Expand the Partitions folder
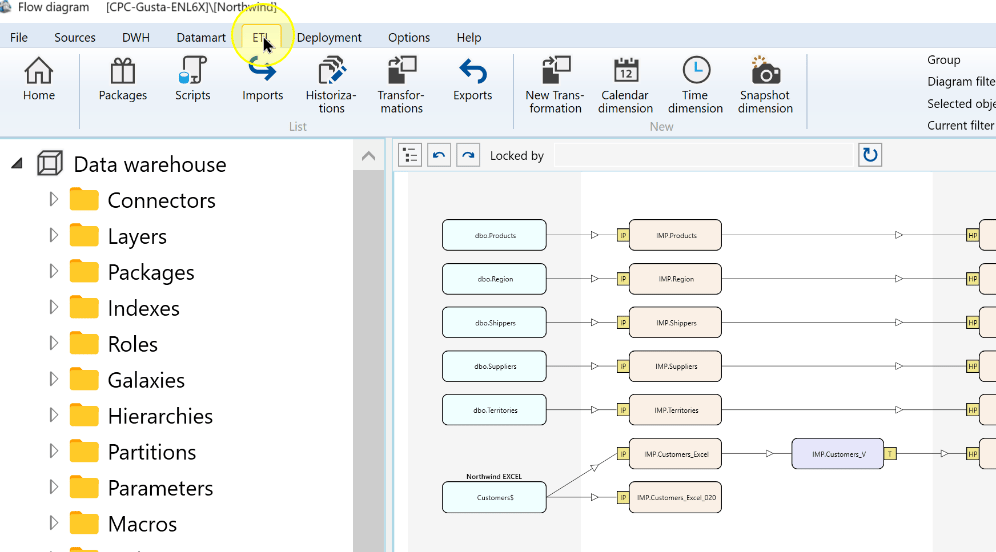This screenshot has height=552, width=996. pyautogui.click(x=53, y=451)
